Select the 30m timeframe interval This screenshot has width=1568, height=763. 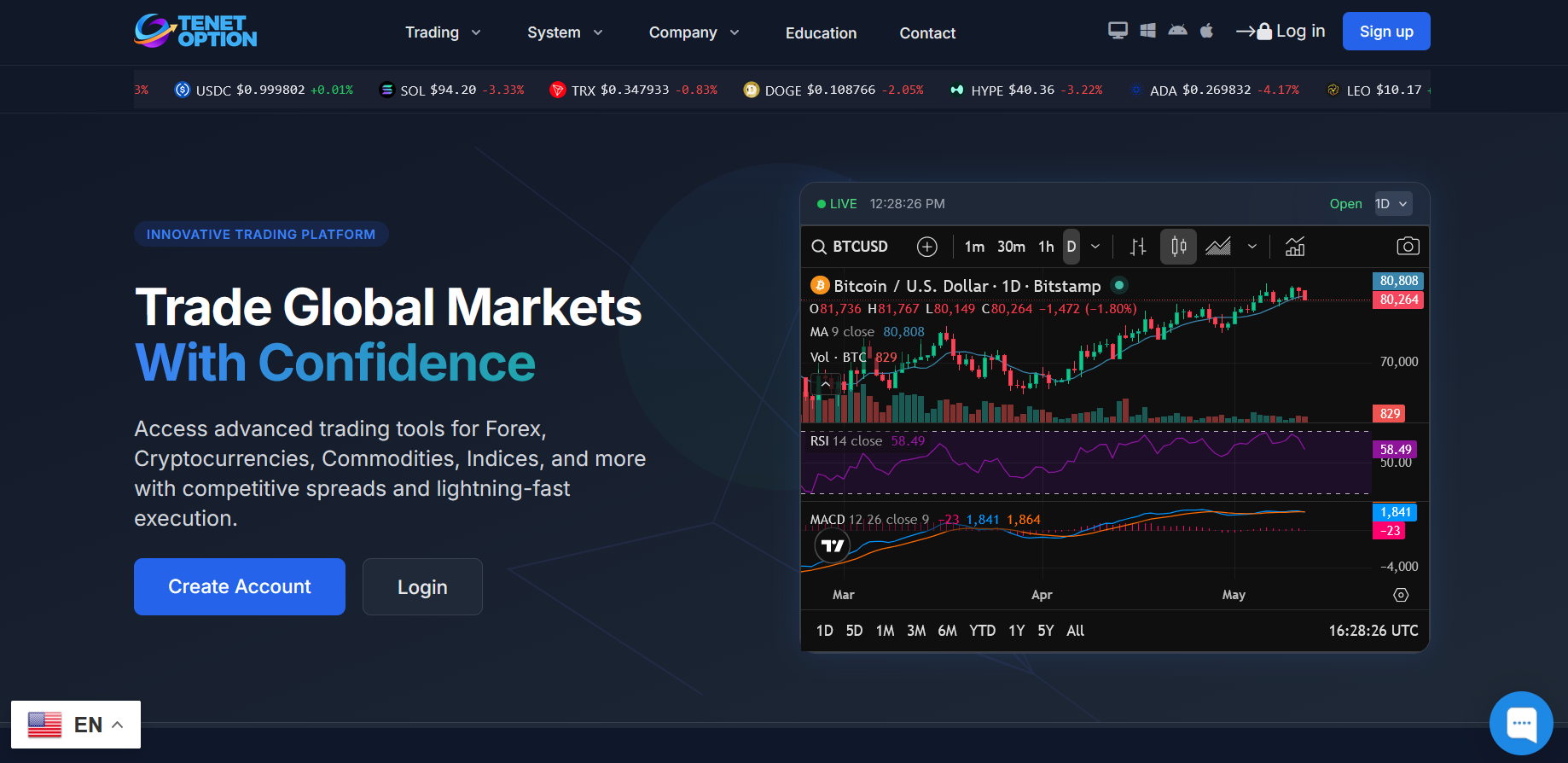click(1011, 247)
